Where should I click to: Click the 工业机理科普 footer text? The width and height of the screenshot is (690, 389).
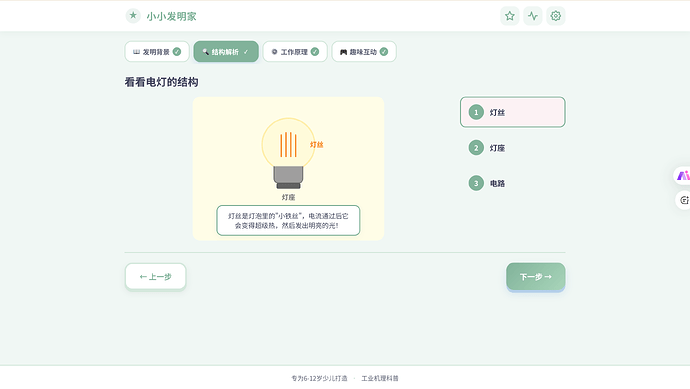click(380, 378)
